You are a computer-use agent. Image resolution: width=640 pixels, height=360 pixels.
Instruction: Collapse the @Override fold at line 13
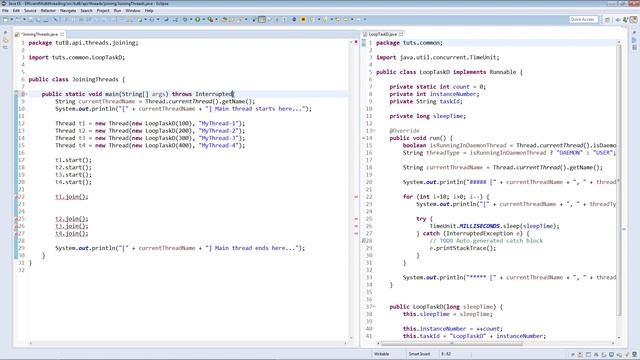pos(373,131)
